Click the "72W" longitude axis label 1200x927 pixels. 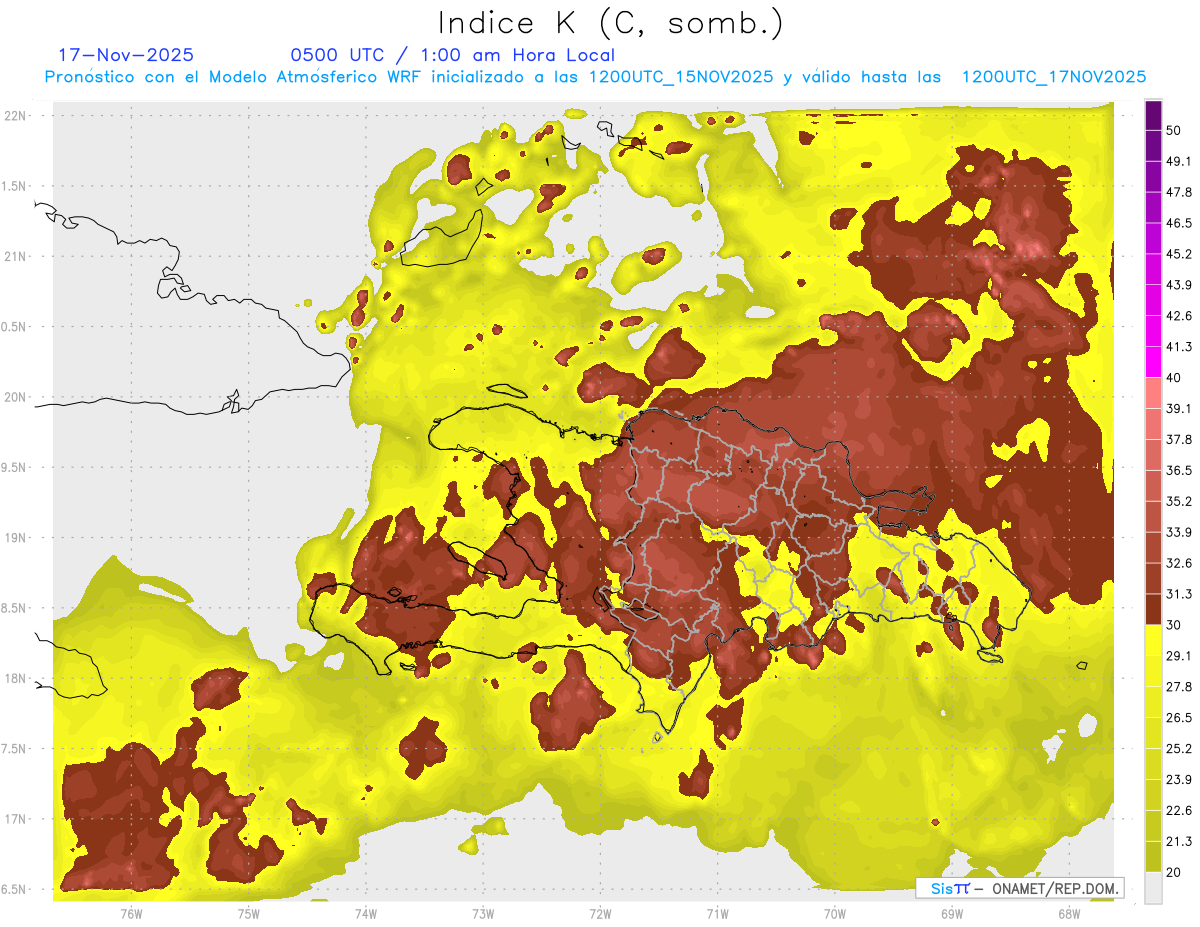(x=601, y=914)
